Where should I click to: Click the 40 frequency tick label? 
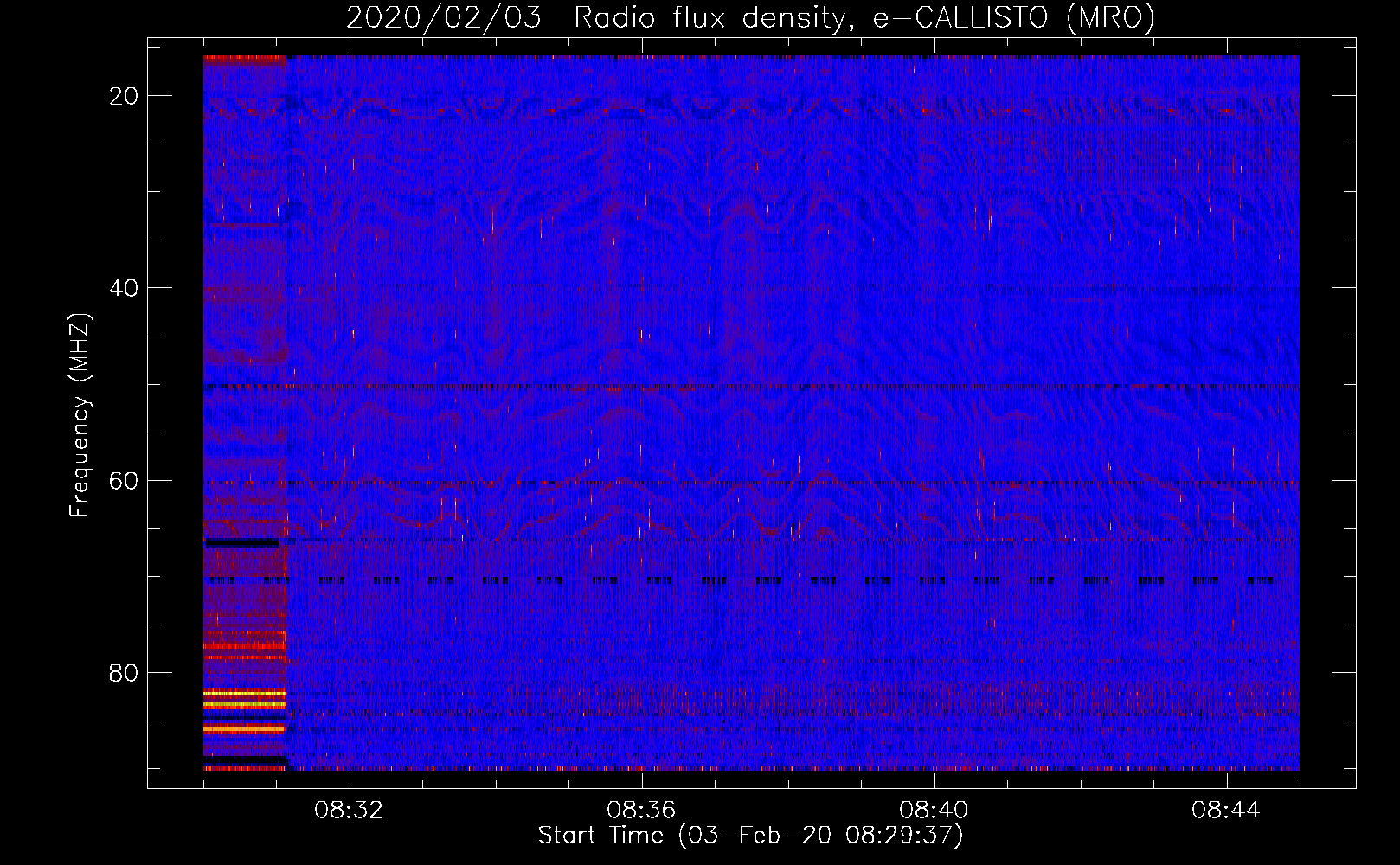(124, 288)
